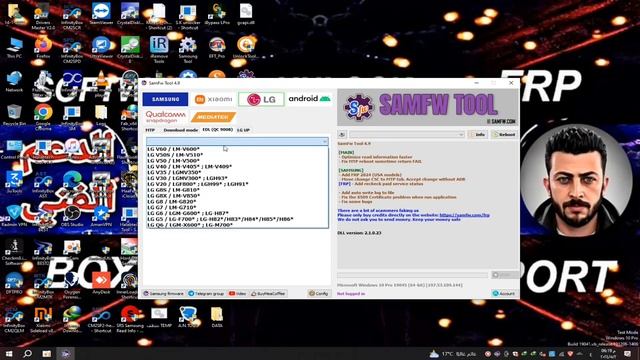The image size is (640, 360).
Task: Choose LG V60 / LM-V600* from list
Action: pos(237,149)
